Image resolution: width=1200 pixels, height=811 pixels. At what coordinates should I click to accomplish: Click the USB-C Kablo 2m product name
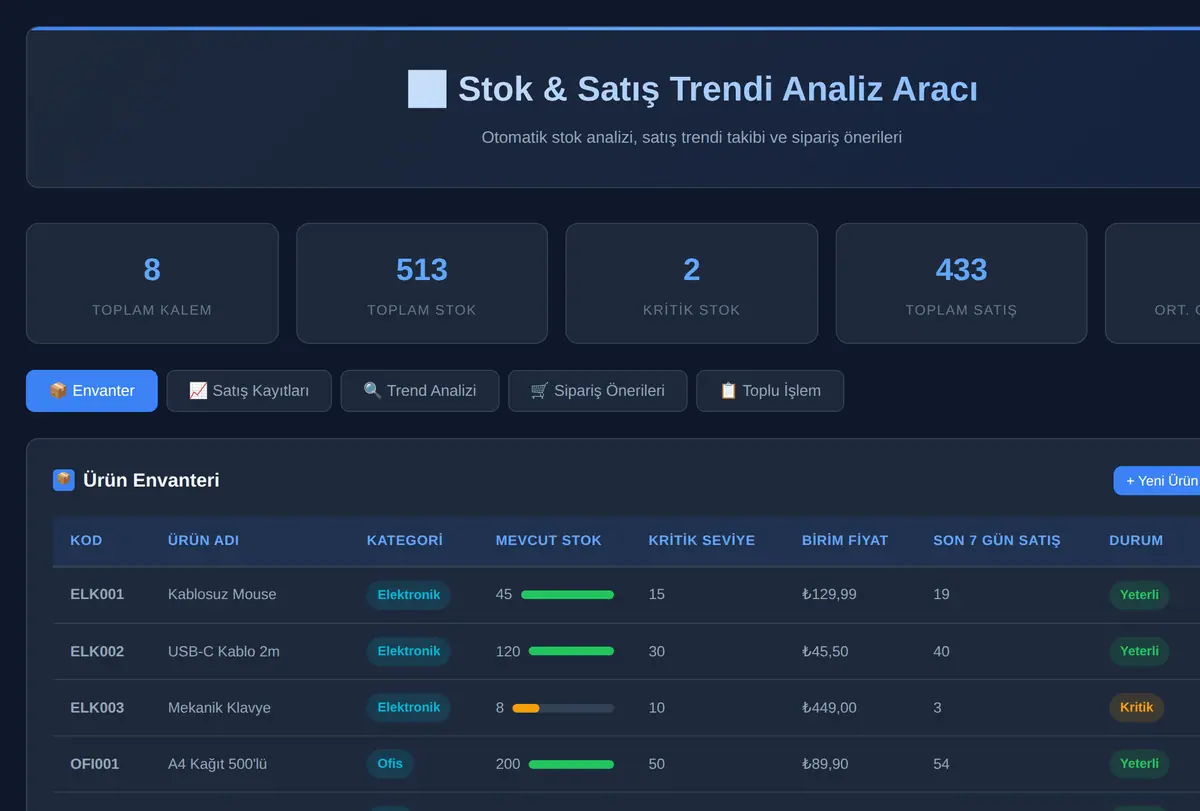point(224,651)
